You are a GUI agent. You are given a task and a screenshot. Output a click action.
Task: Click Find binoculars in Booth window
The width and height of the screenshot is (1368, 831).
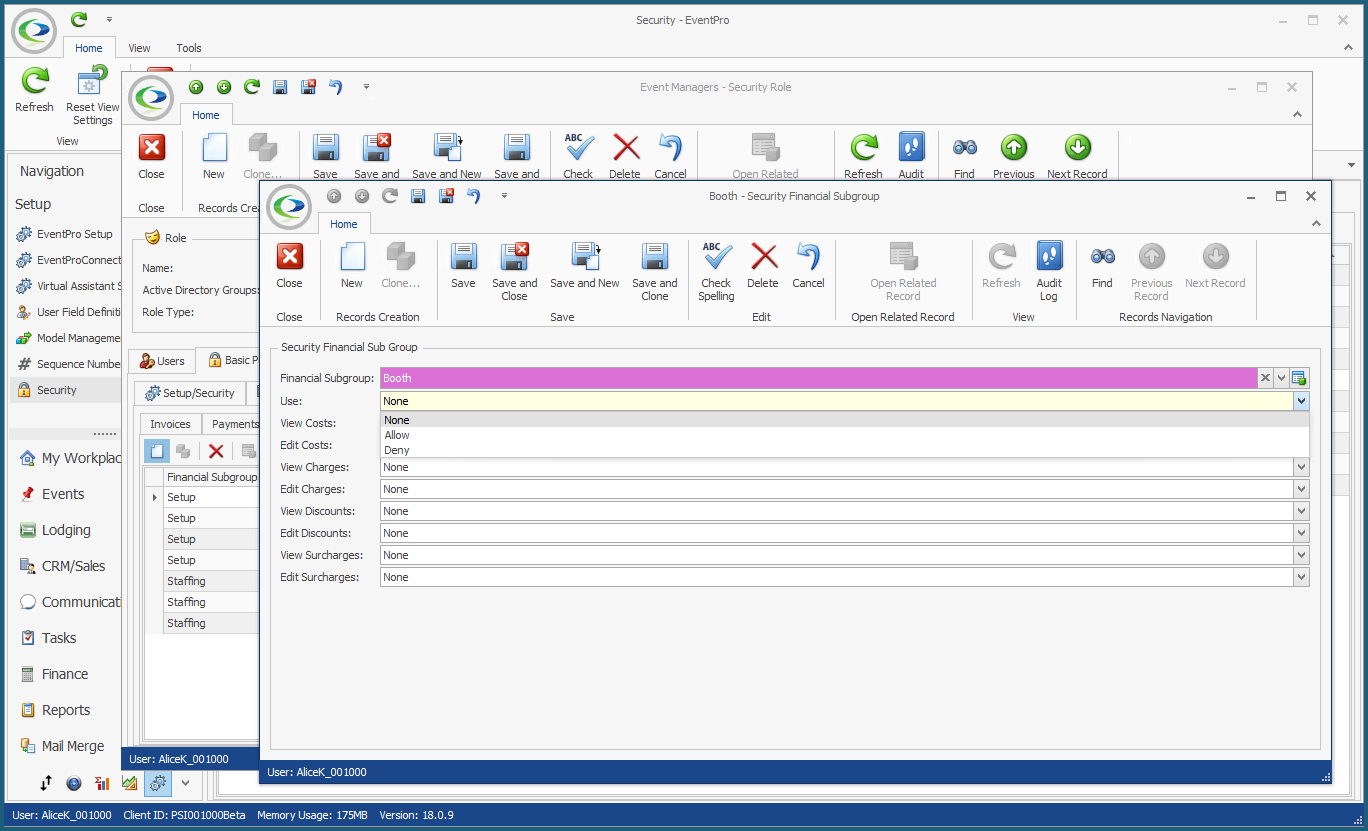click(1102, 266)
